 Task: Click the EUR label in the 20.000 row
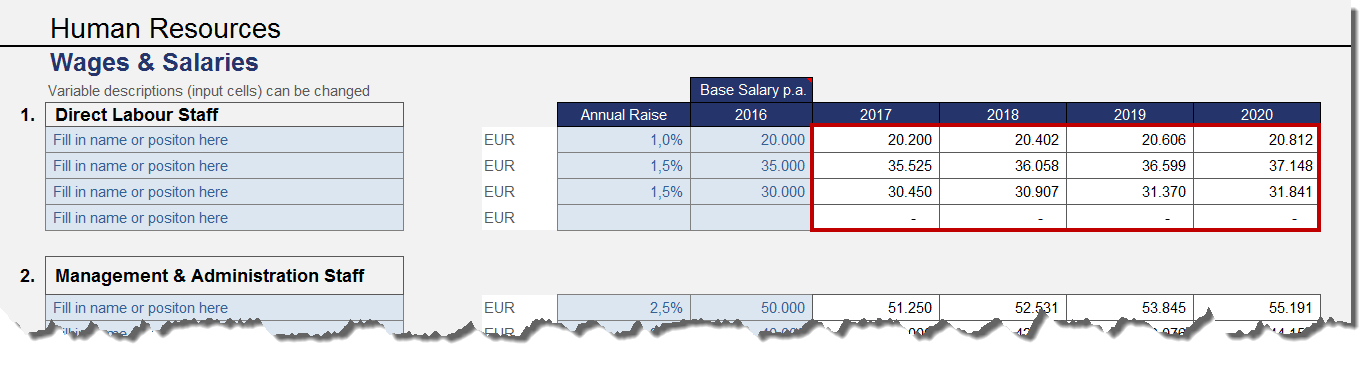[x=499, y=140]
